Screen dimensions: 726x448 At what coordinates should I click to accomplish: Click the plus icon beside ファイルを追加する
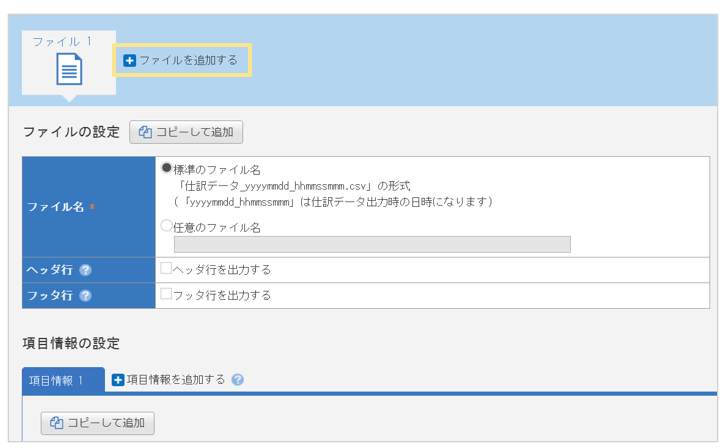129,60
